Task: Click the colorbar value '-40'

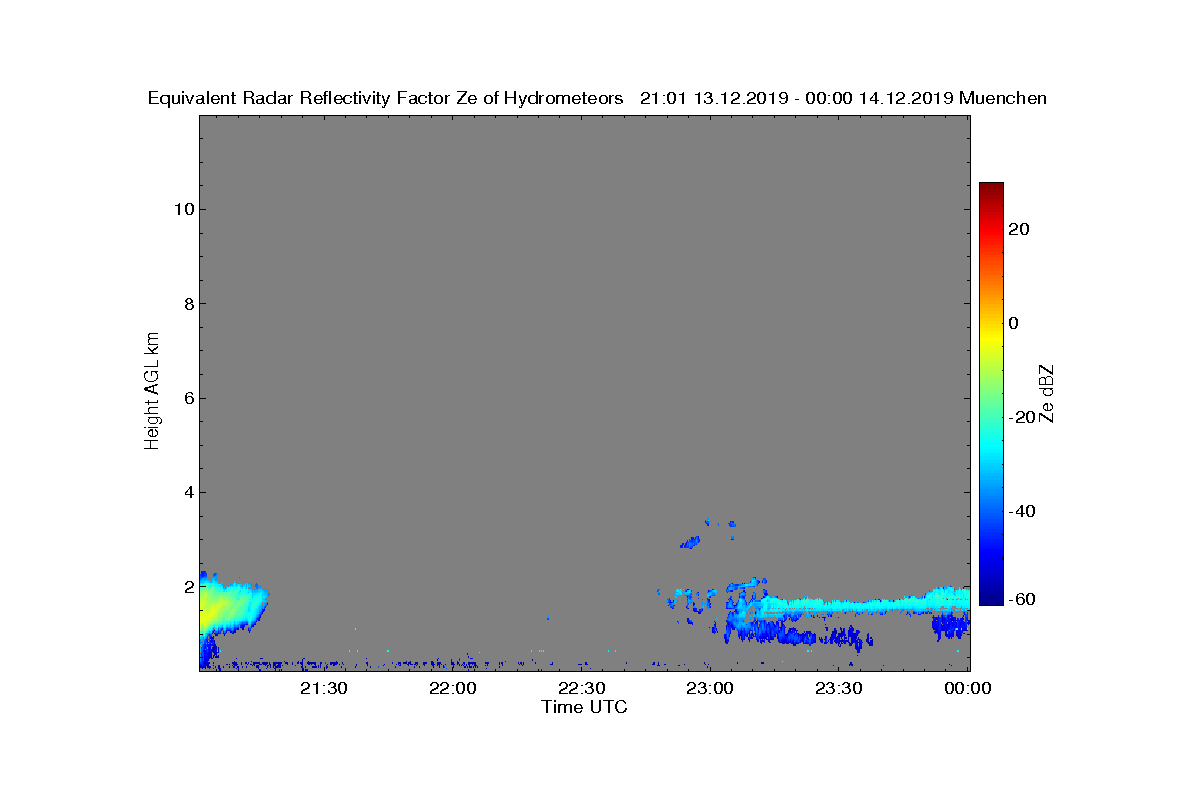Action: tap(1021, 511)
